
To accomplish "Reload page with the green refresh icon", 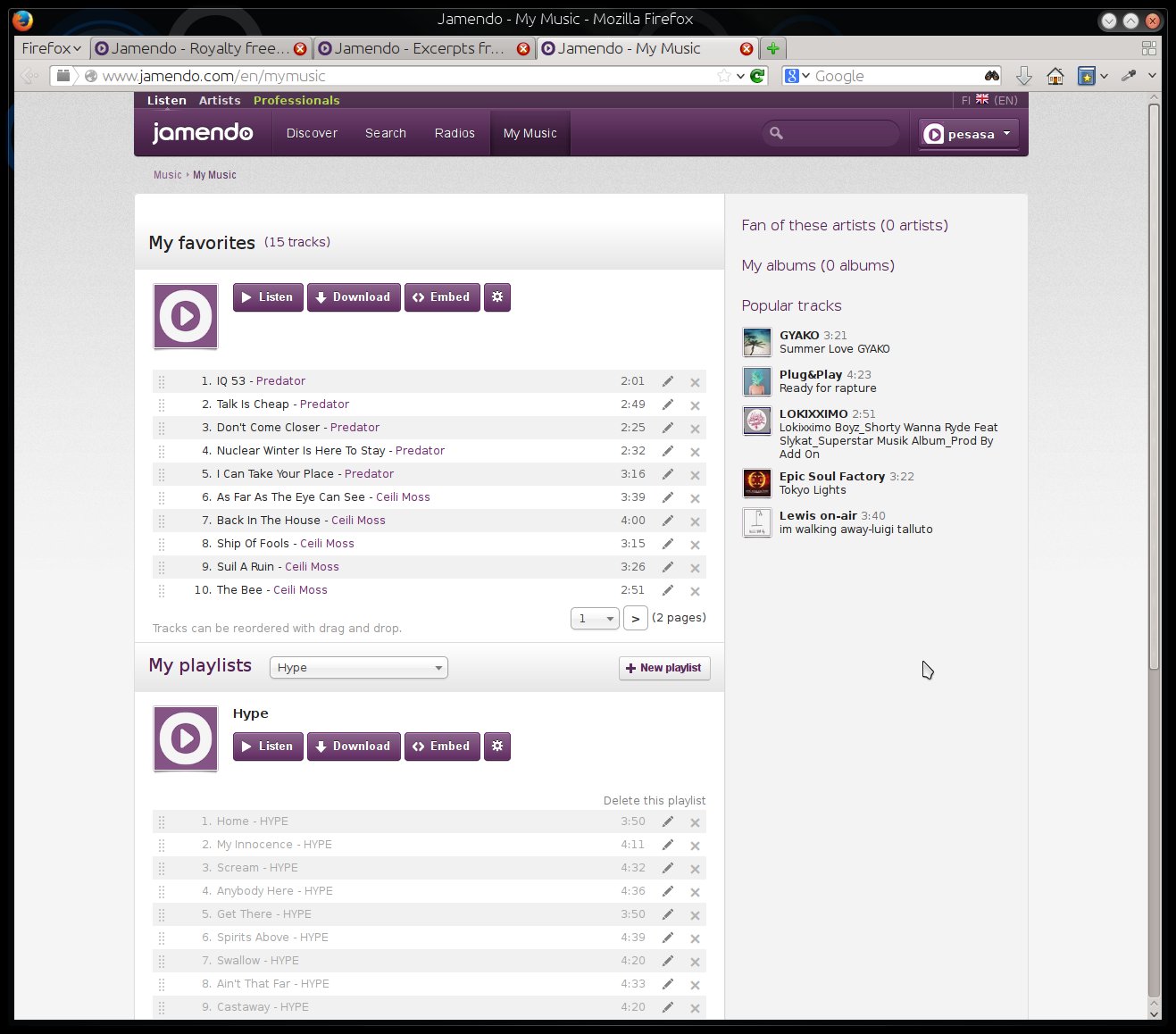I will tap(757, 76).
